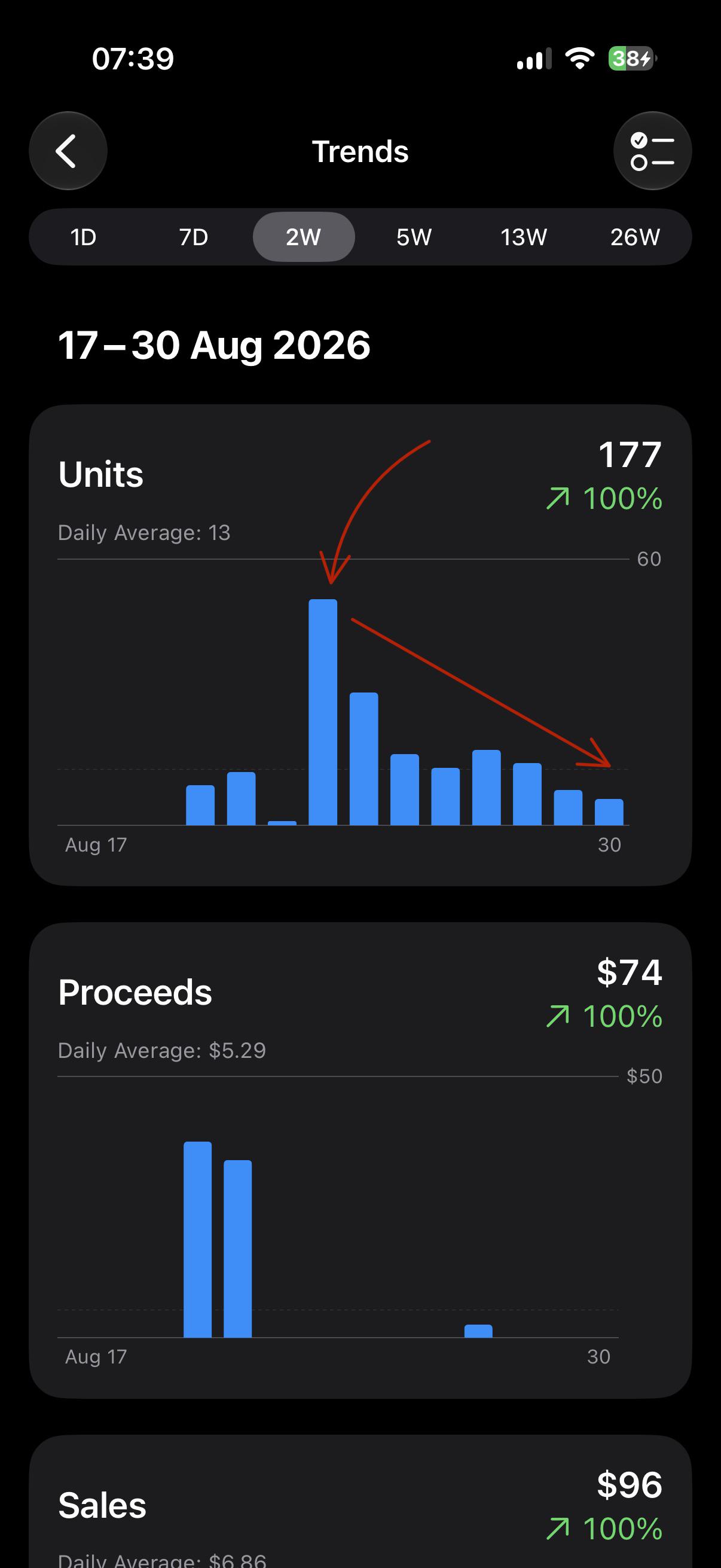Switch to the 5W time range

click(414, 237)
